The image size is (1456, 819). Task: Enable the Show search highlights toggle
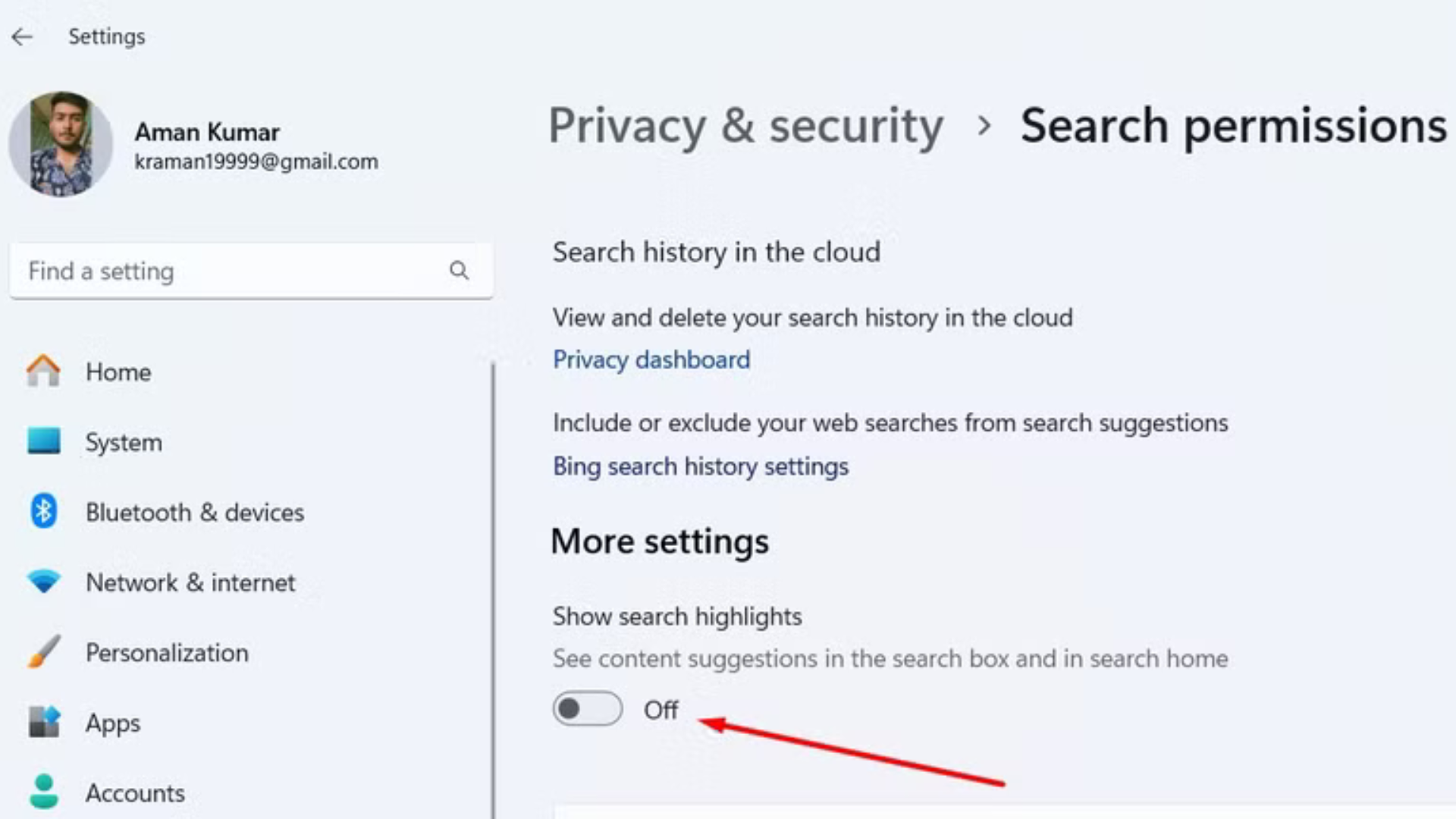[587, 709]
